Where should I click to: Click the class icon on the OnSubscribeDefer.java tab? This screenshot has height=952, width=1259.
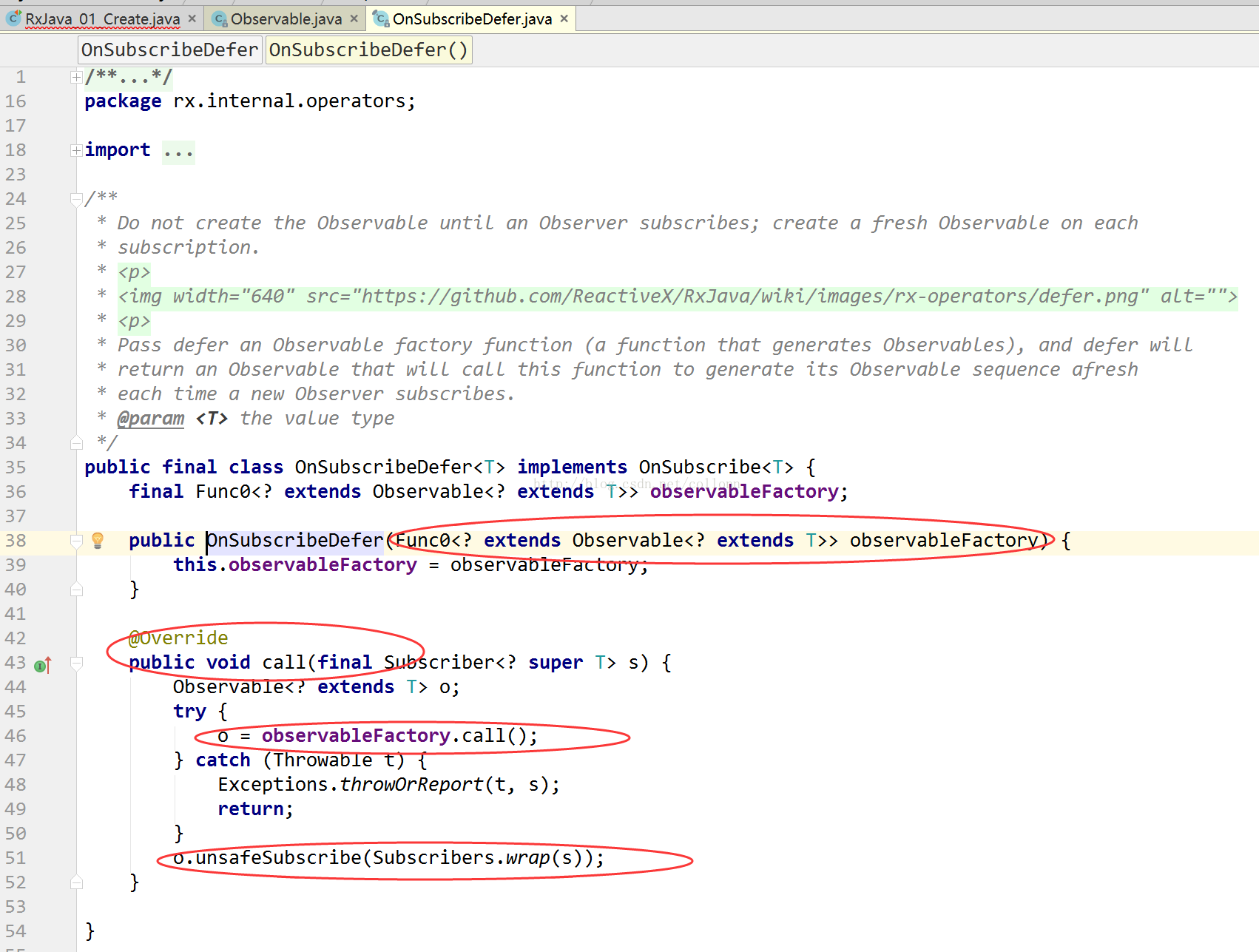382,18
